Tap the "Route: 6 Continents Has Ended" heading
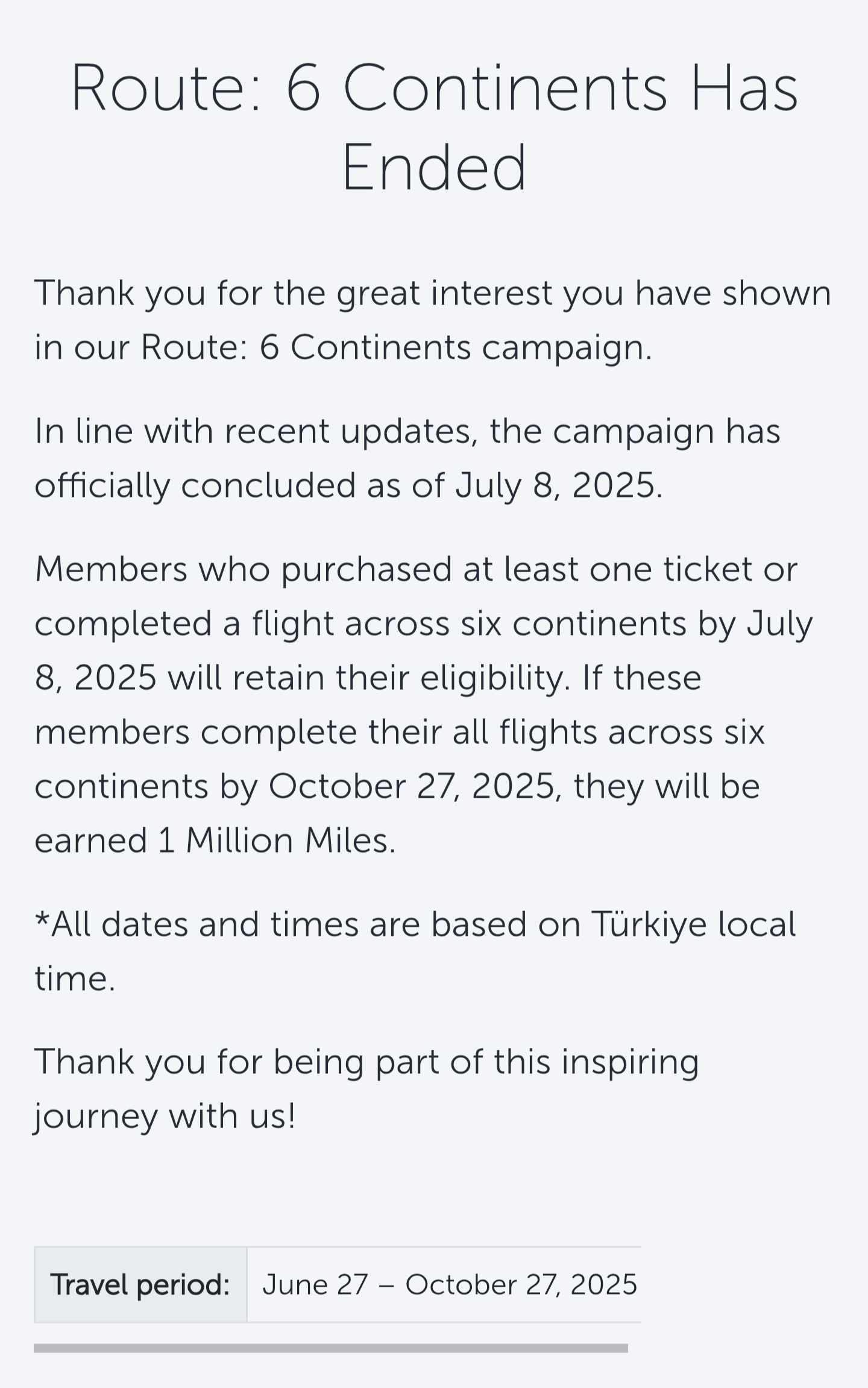 [434, 127]
